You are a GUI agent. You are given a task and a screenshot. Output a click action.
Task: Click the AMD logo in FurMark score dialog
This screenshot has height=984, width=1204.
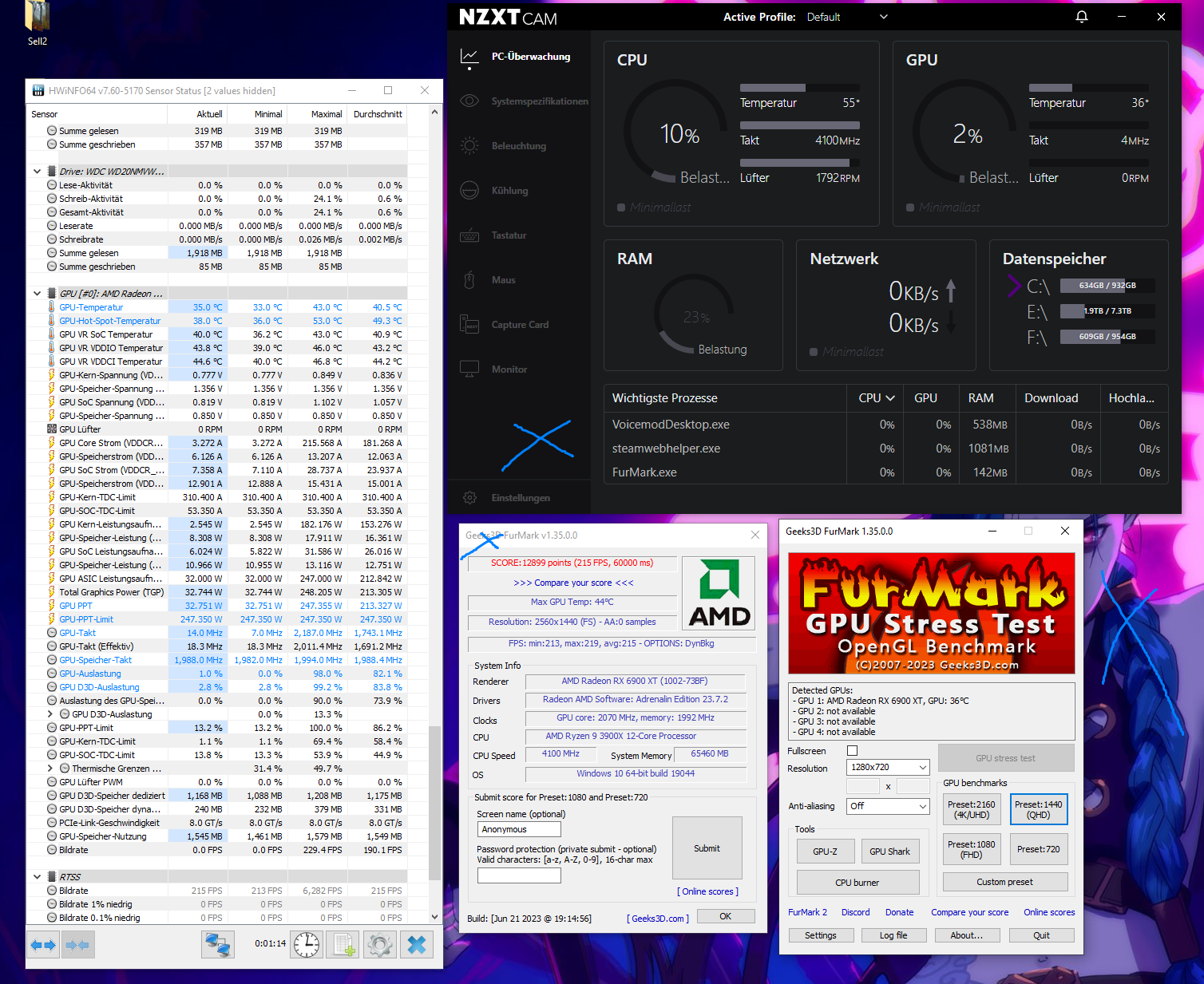tap(719, 593)
